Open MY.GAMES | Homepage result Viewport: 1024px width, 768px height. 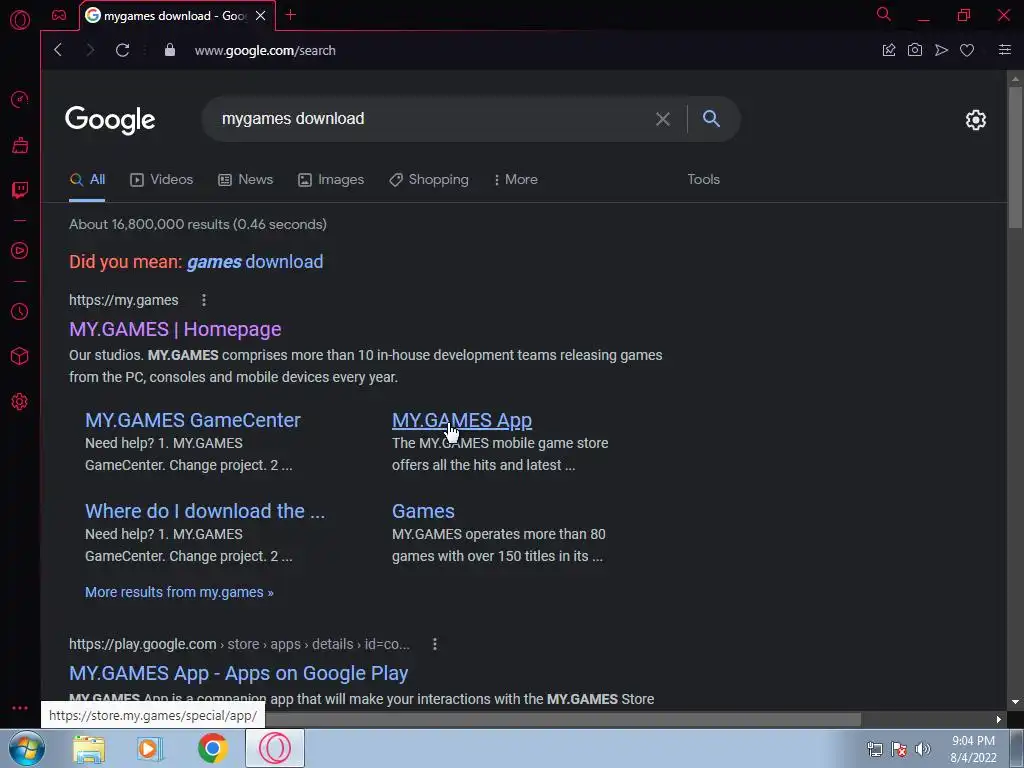pos(175,329)
